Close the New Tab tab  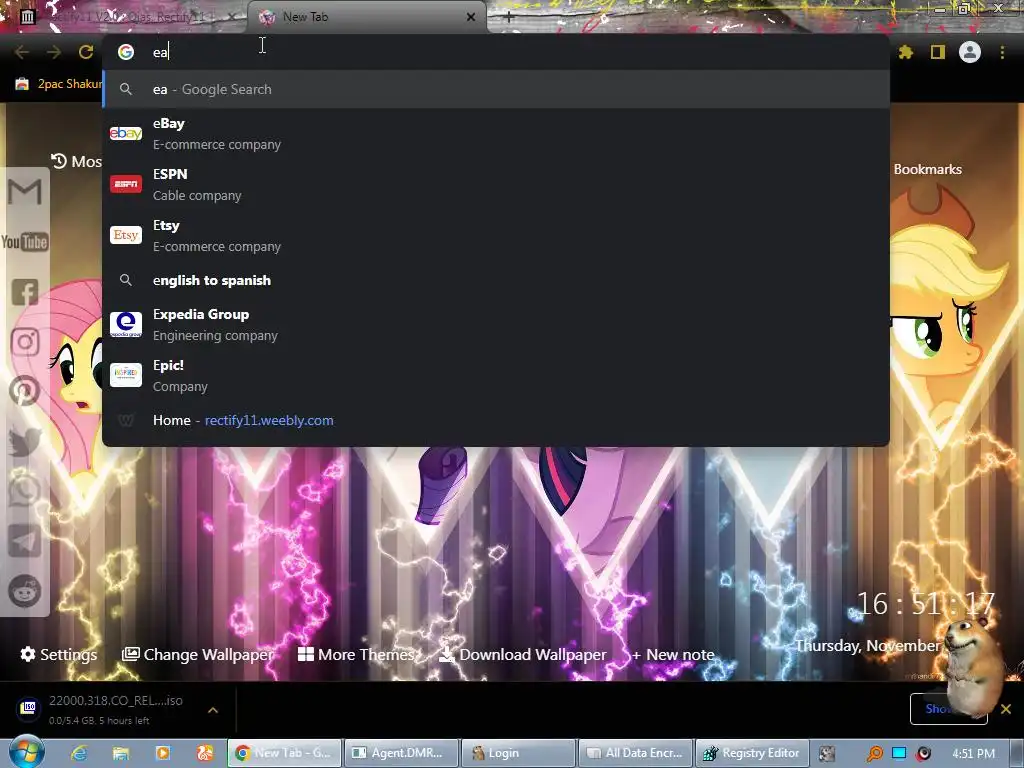[471, 18]
